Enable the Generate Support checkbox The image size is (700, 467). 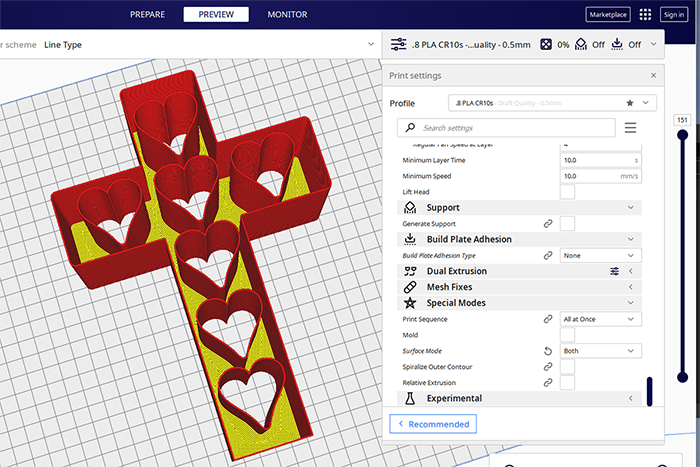(x=567, y=224)
